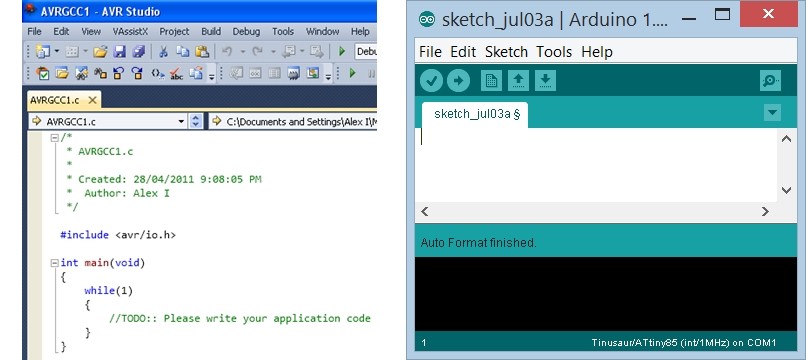The height and width of the screenshot is (360, 806).
Task: Click Save All icon in AVR Studio toolbar
Action: pyautogui.click(x=139, y=51)
